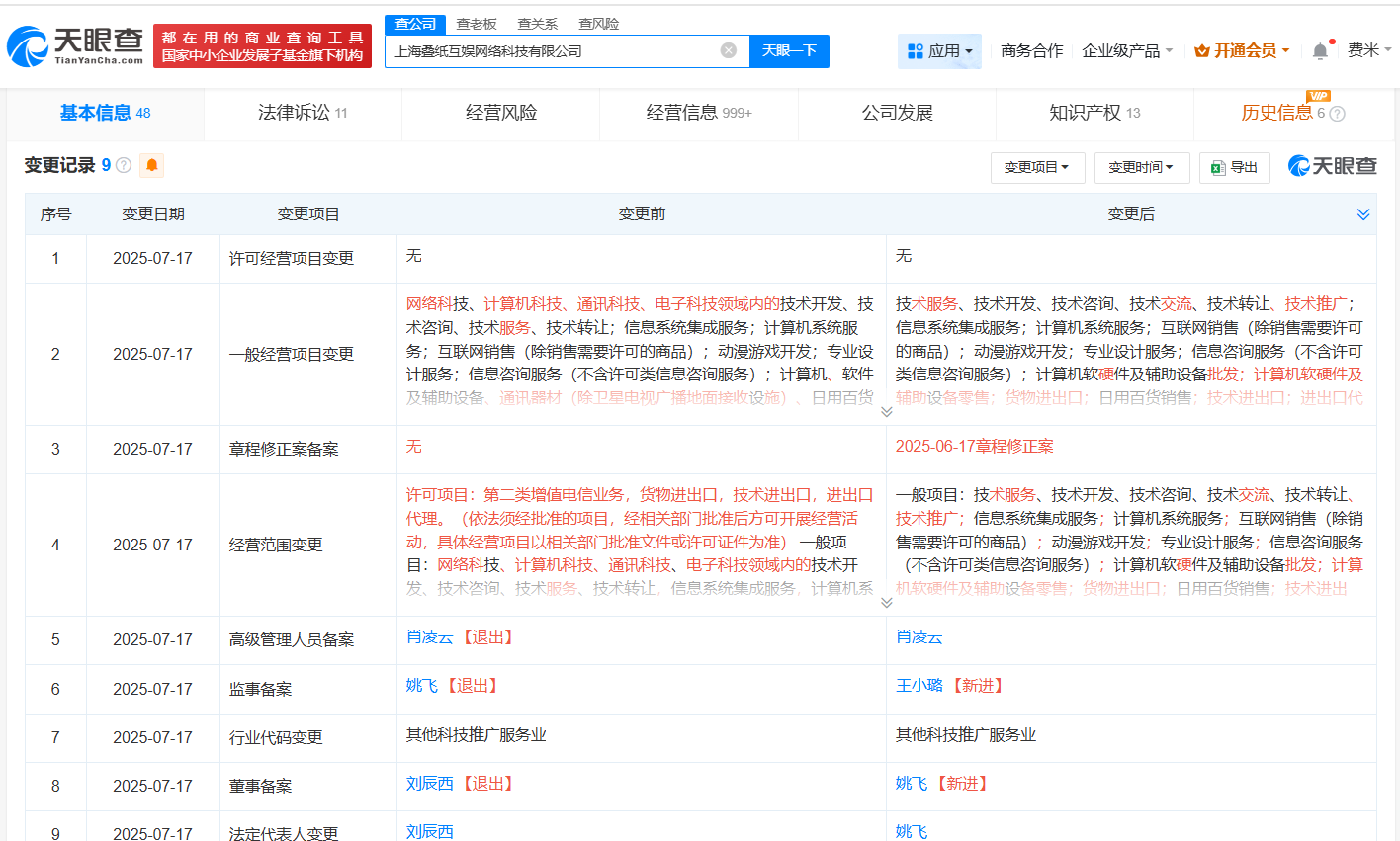The width and height of the screenshot is (1400, 841).
Task: Expand table with double-chevron in 变更后 header
Action: pos(1363,214)
